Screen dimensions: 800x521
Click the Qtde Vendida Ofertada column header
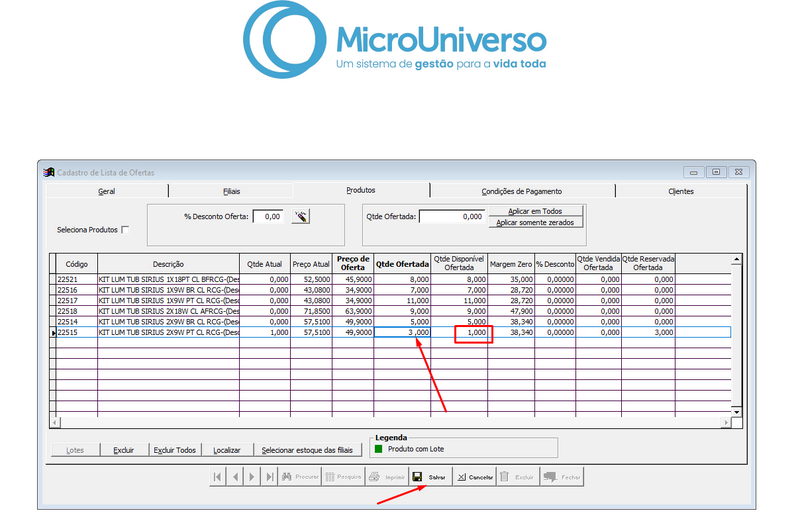click(598, 263)
